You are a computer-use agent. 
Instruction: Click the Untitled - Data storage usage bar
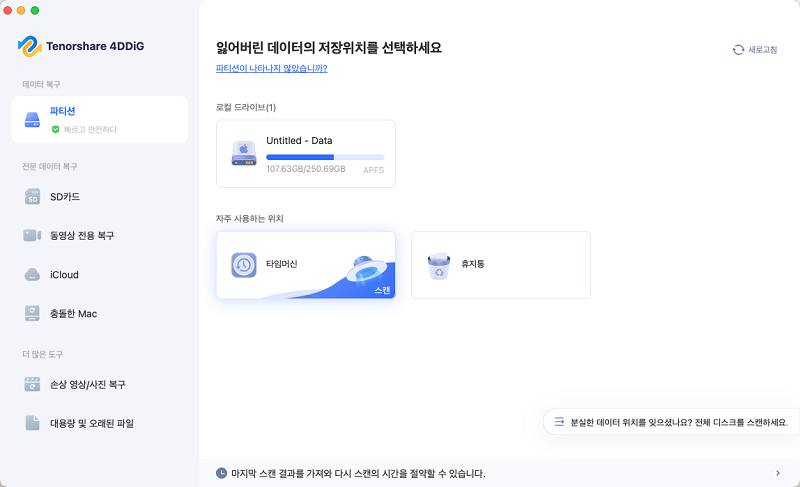click(x=325, y=157)
